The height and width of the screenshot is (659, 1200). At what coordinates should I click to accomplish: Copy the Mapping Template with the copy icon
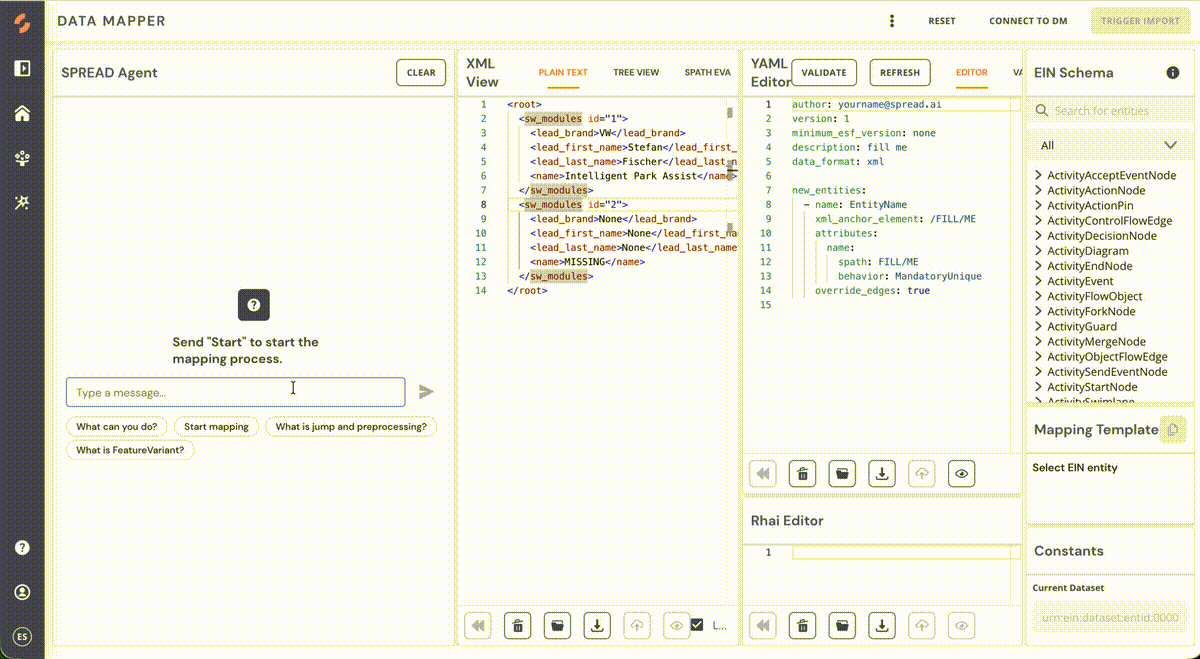(x=1173, y=430)
